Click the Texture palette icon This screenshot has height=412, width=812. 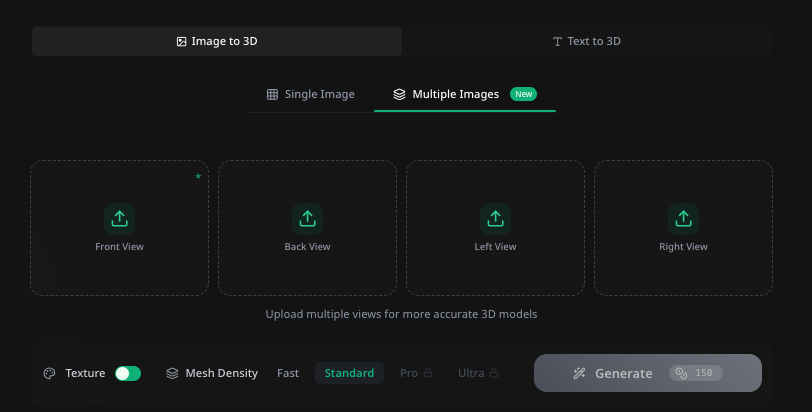(x=49, y=373)
